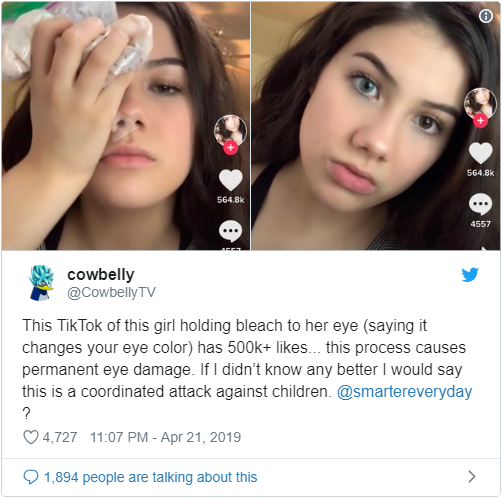Like the tweet with the heart icon
502x498 pixels.
point(31,437)
